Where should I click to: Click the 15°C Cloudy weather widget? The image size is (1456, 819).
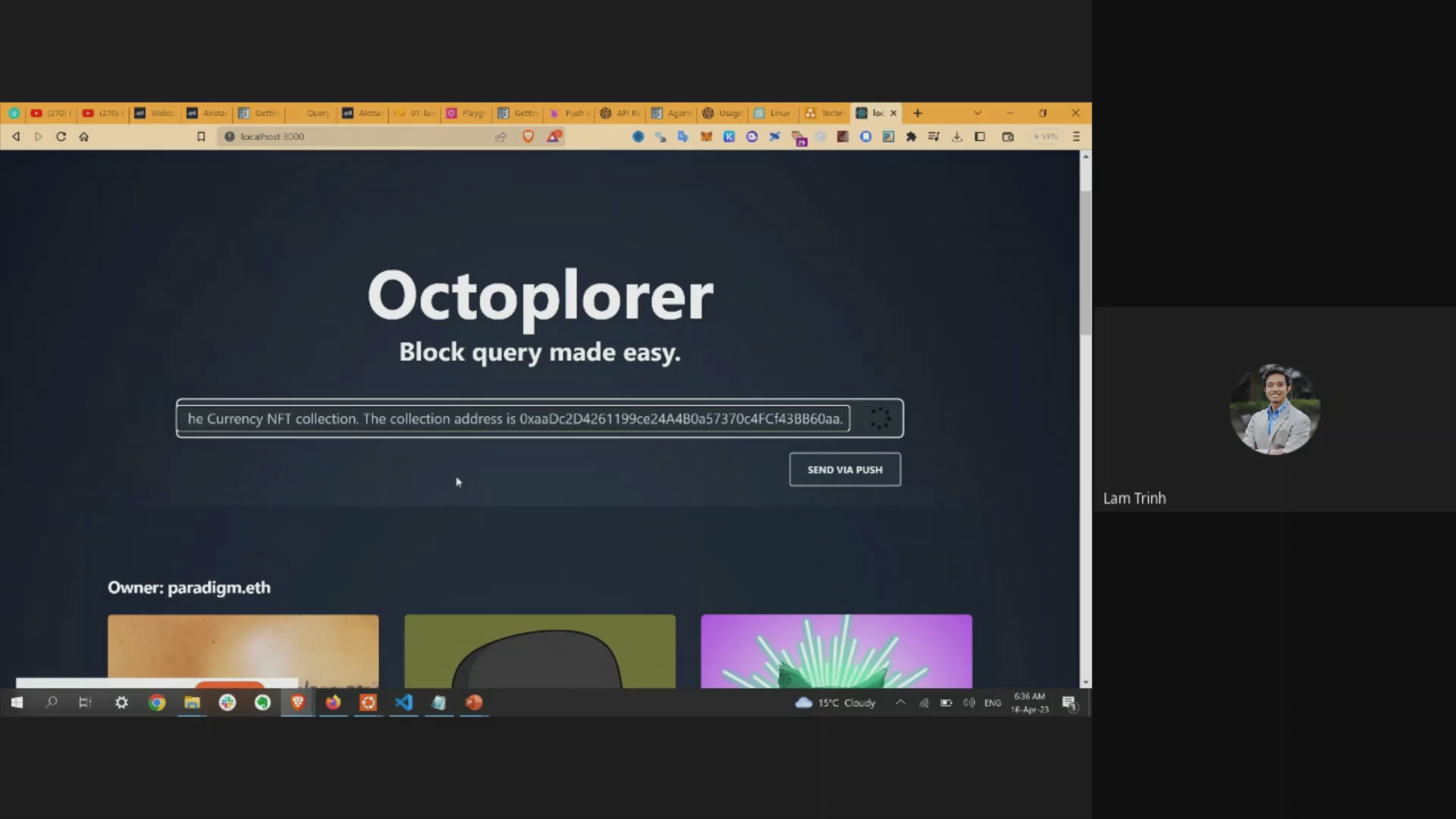835,703
